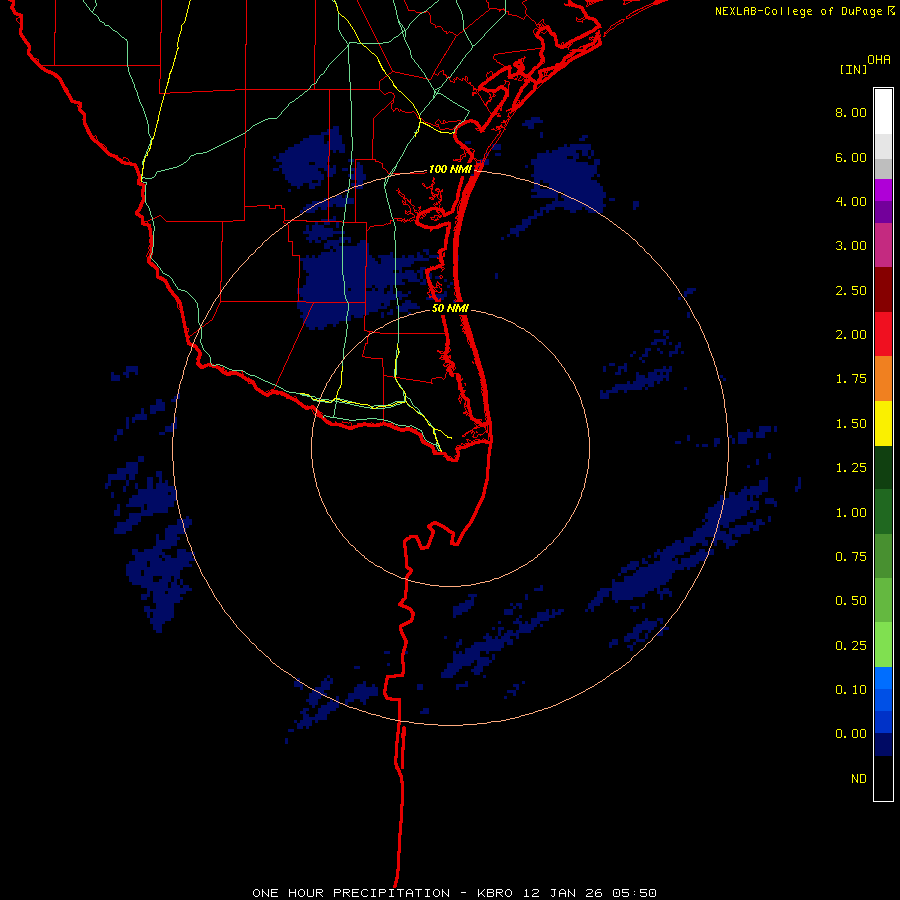Viewport: 900px width, 900px height.
Task: Select the 0.10 legend value
Action: [851, 690]
